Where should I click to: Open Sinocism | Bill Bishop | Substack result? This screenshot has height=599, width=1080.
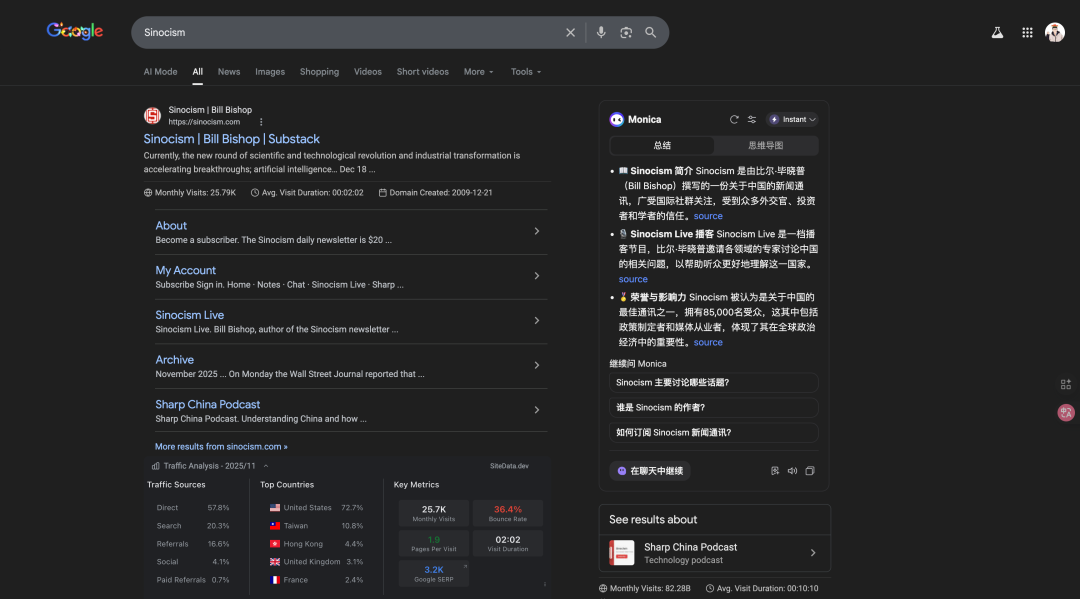pyautogui.click(x=231, y=139)
